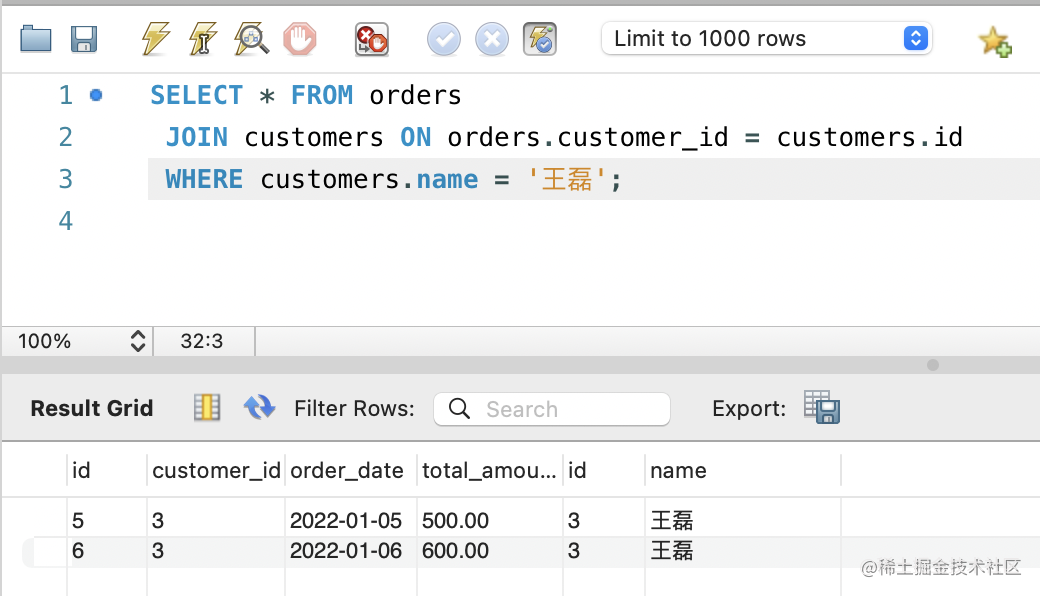Viewport: 1040px width, 596px height.
Task: Stop query execution red hand icon
Action: (300, 38)
